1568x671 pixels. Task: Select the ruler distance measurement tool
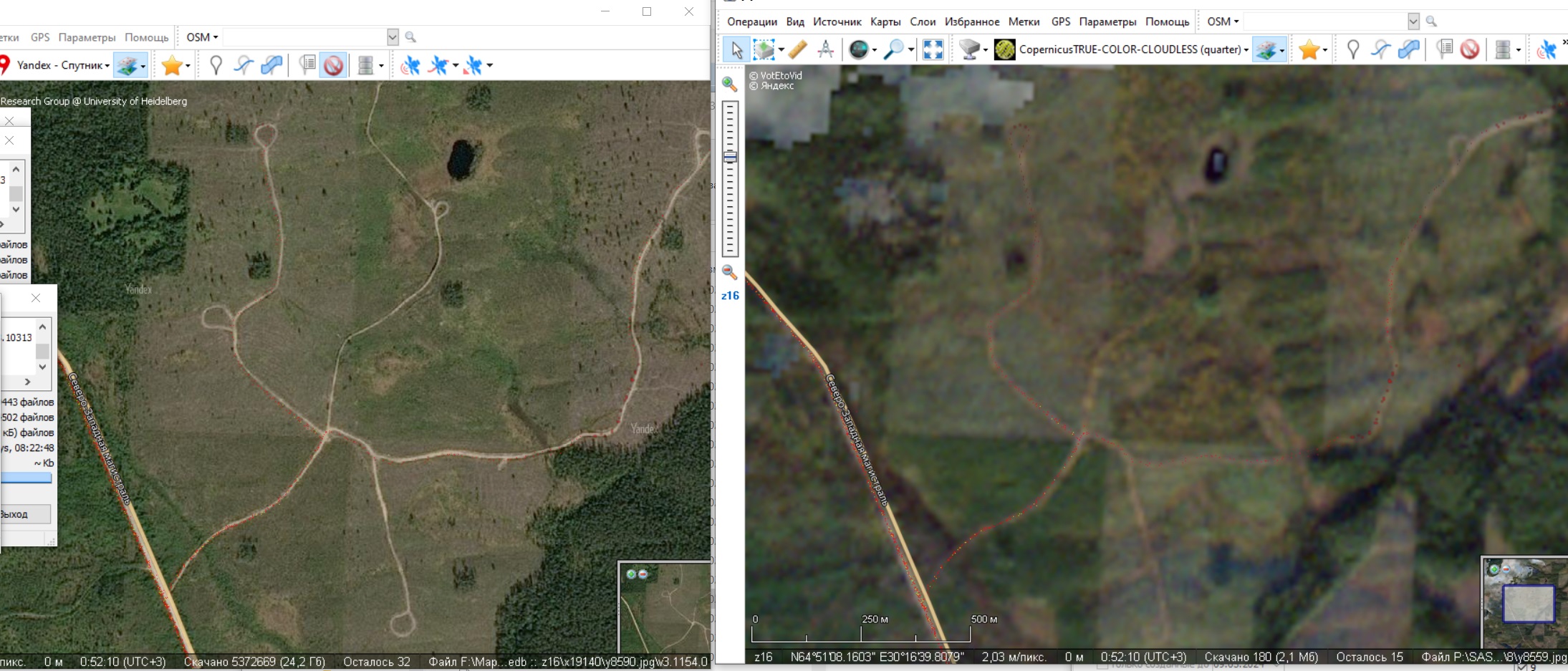797,49
